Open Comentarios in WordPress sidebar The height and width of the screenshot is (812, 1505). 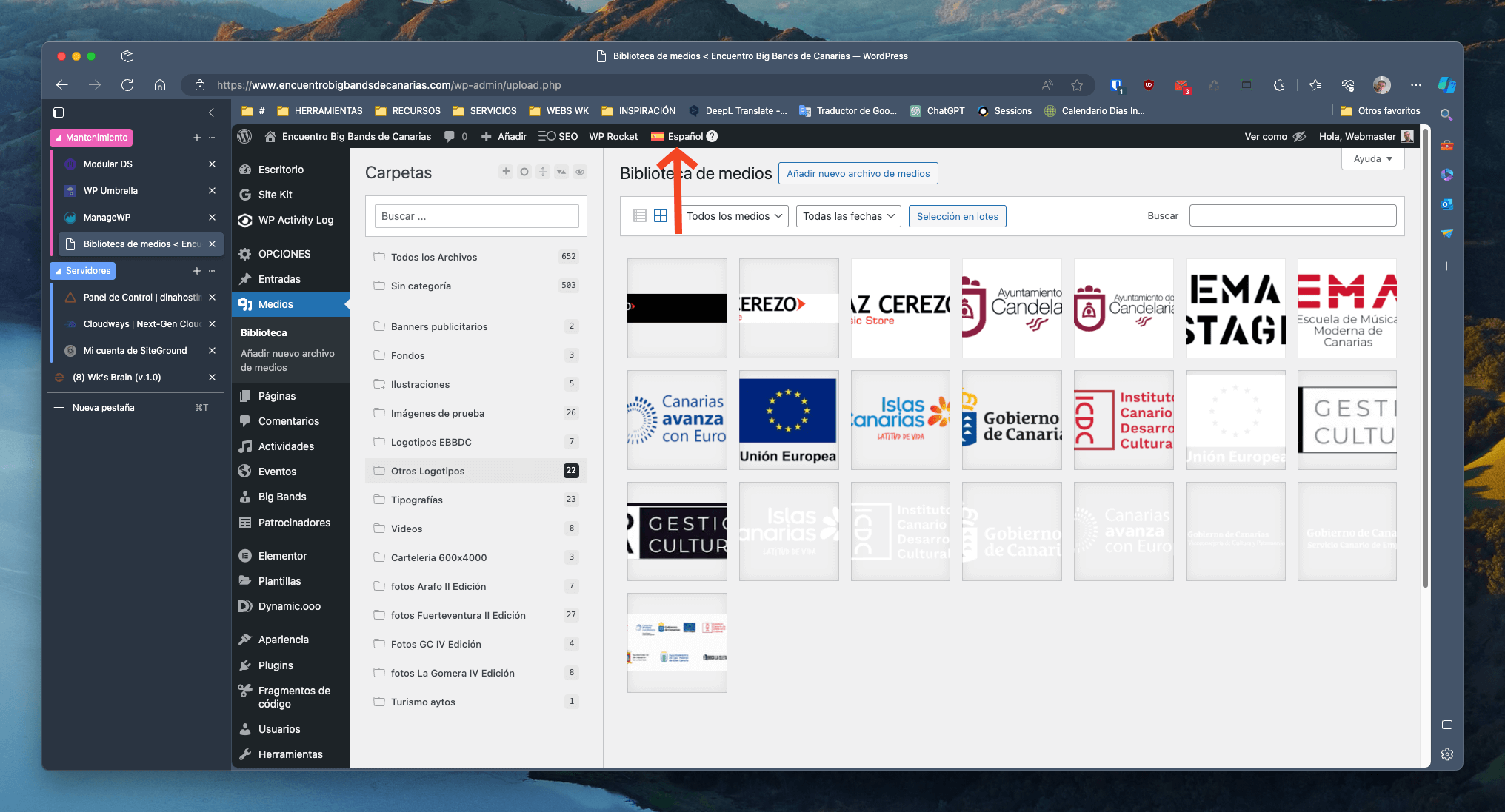[290, 421]
